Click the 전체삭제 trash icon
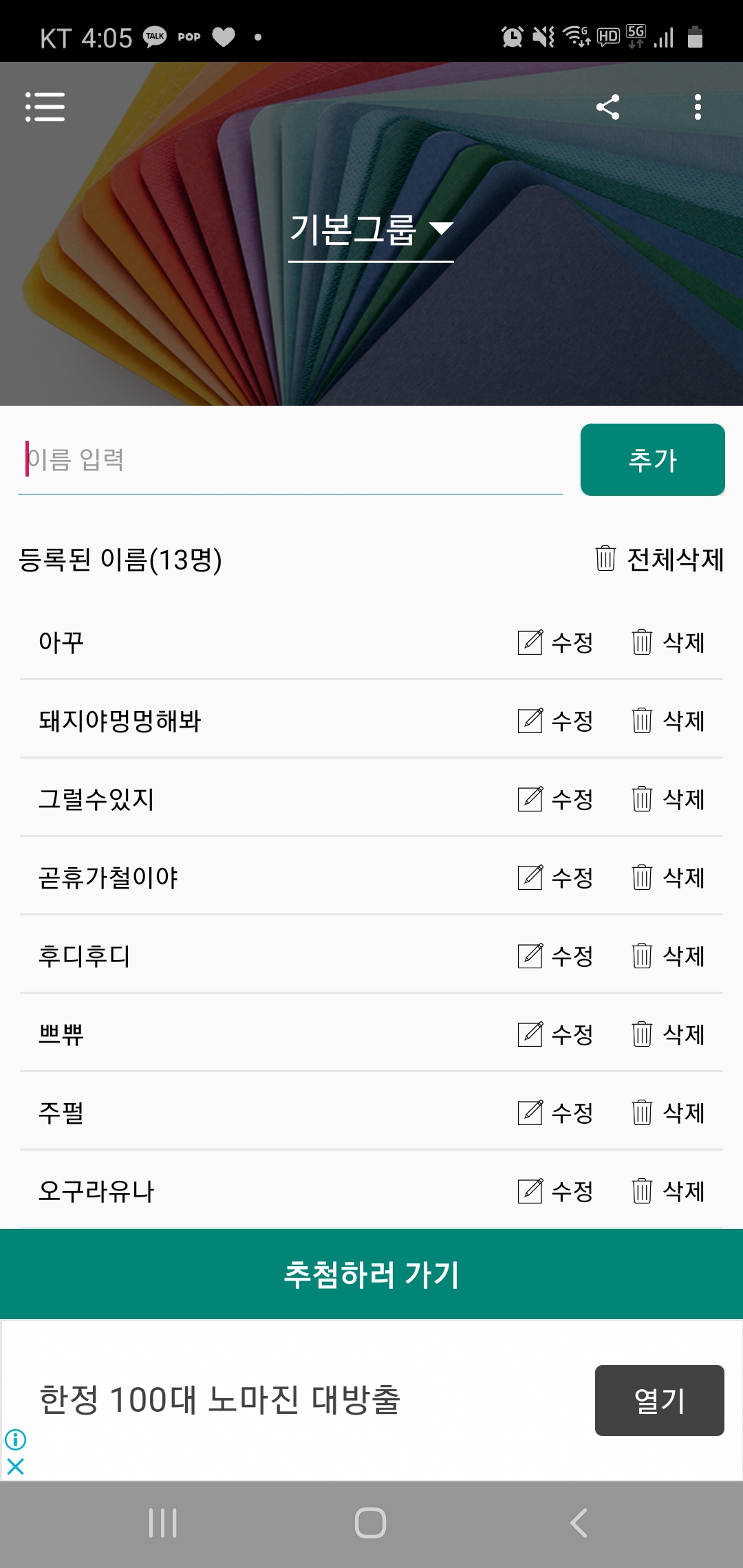Viewport: 743px width, 1568px height. click(605, 558)
